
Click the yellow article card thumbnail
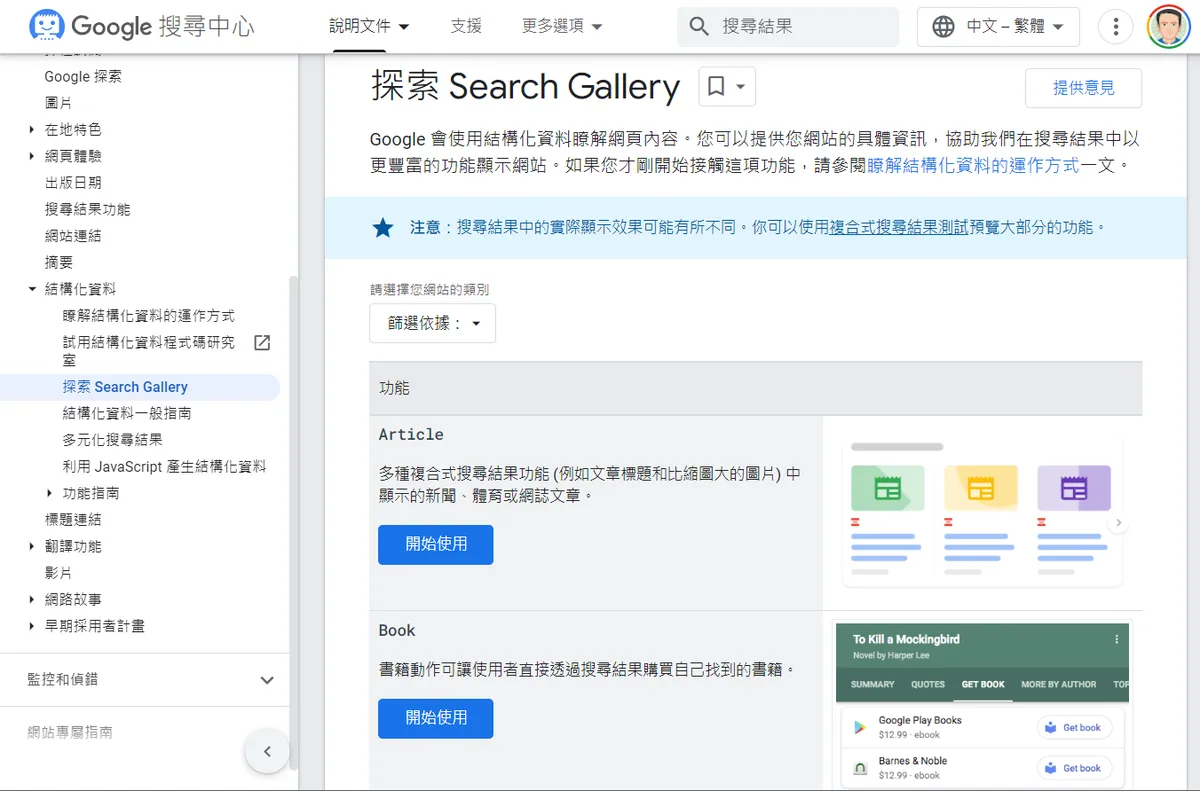[981, 488]
